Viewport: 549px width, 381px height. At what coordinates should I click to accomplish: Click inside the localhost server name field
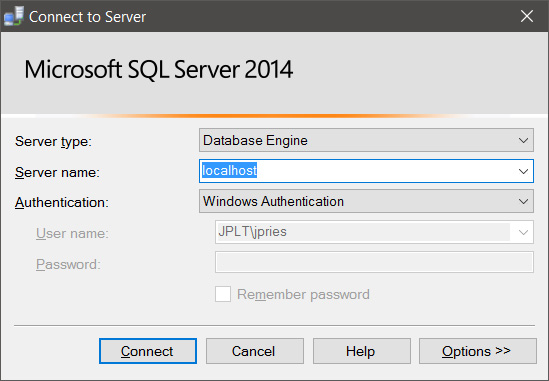[x=366, y=171]
